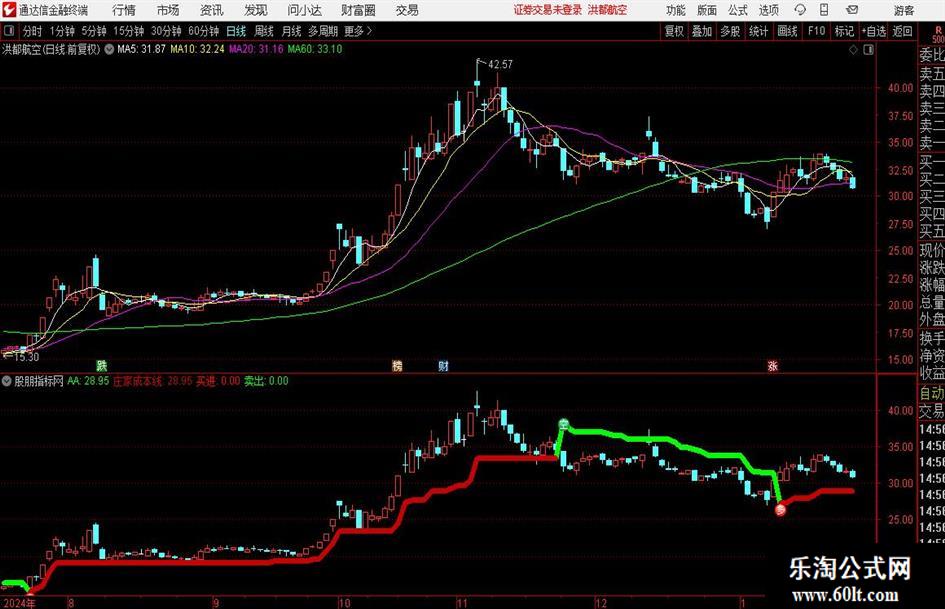This screenshot has width=945, height=609.
Task: Open the 交易 menu
Action: tap(407, 10)
